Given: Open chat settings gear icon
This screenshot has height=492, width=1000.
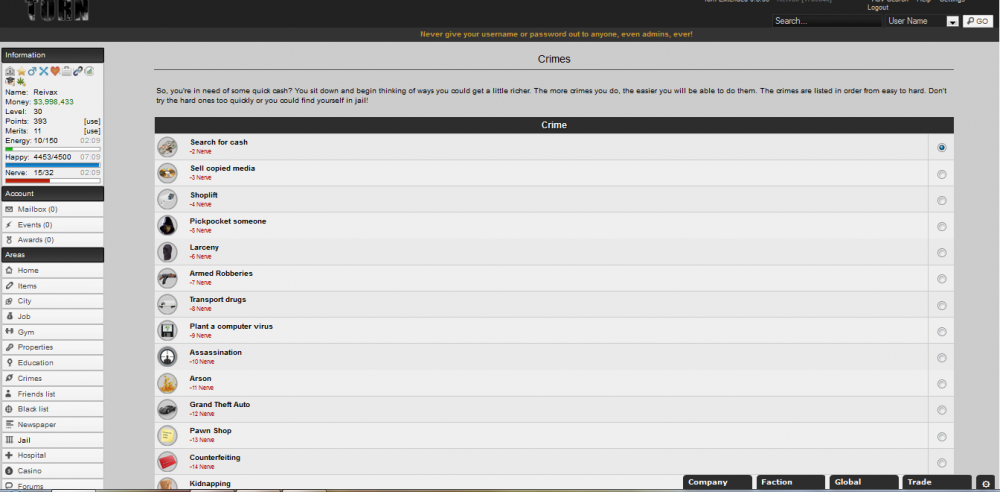Looking at the screenshot, I should click(x=985, y=483).
